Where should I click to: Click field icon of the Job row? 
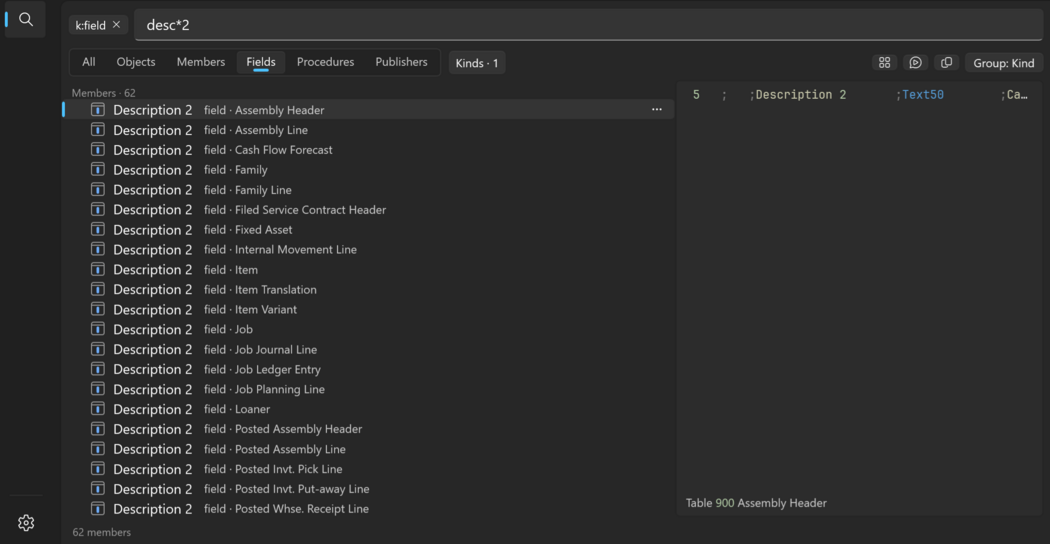point(98,329)
